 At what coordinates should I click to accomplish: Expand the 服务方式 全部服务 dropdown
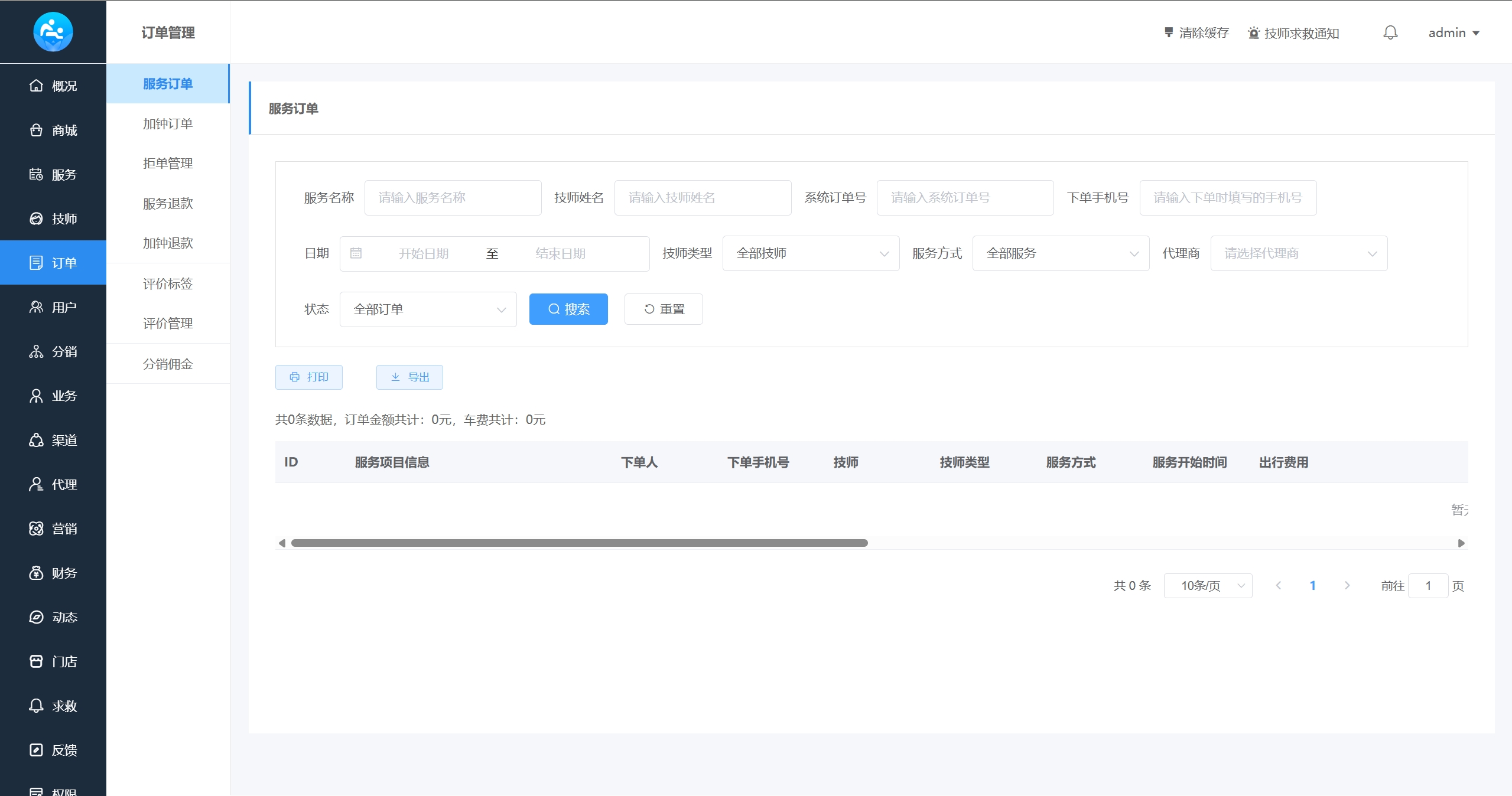1061,254
